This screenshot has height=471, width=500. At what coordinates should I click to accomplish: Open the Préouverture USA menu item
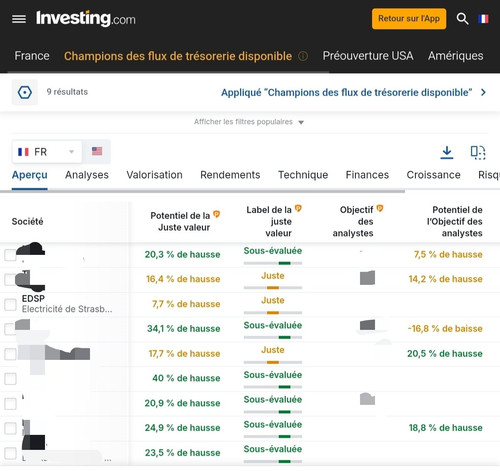point(368,56)
